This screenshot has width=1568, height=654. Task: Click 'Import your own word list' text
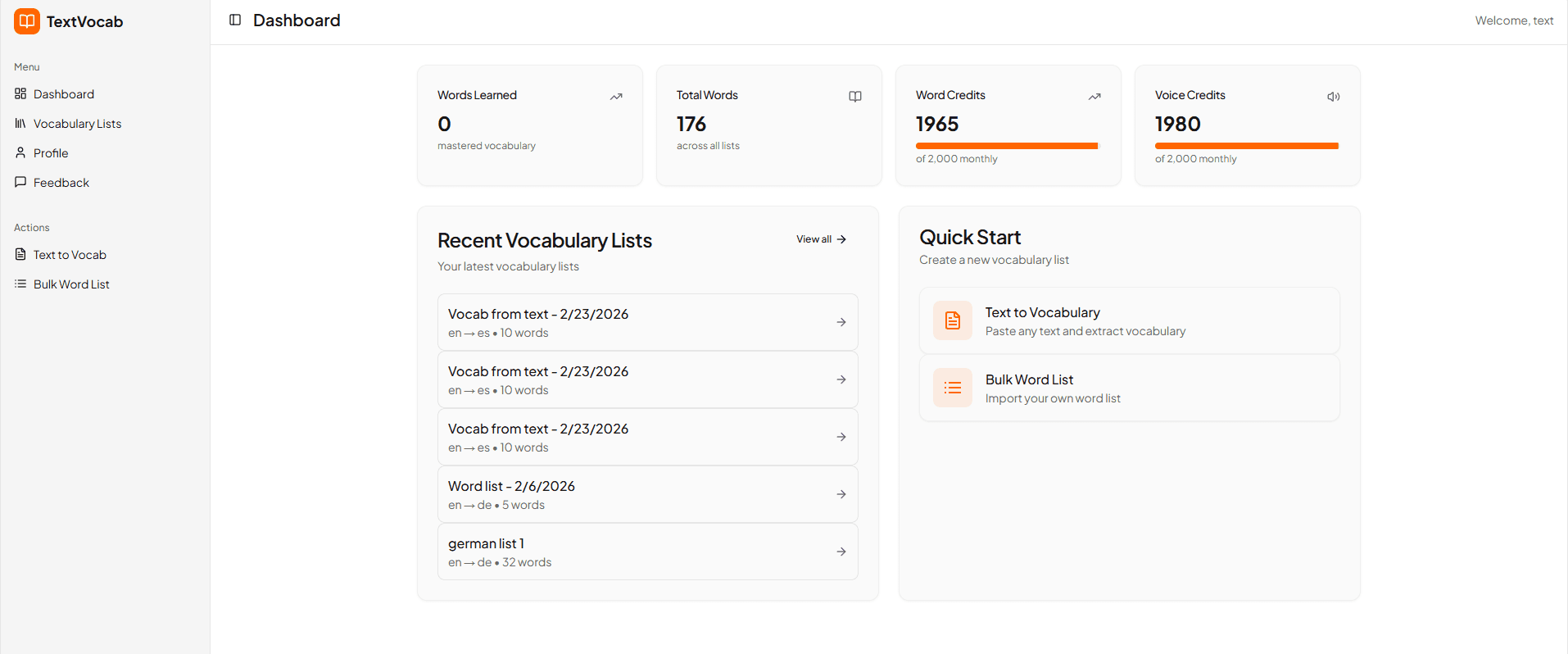point(1053,398)
